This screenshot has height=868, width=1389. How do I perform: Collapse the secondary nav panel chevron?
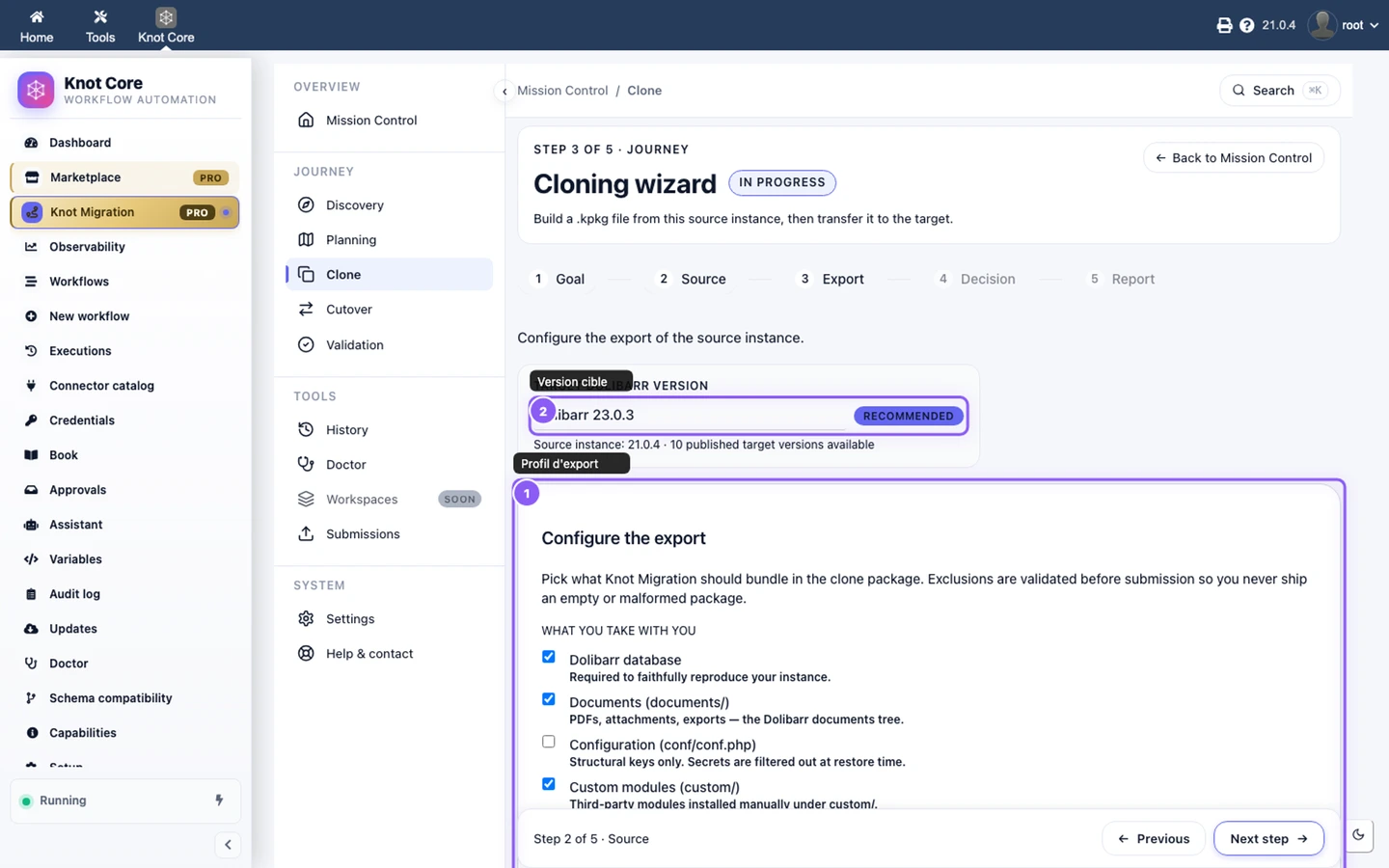point(504,92)
